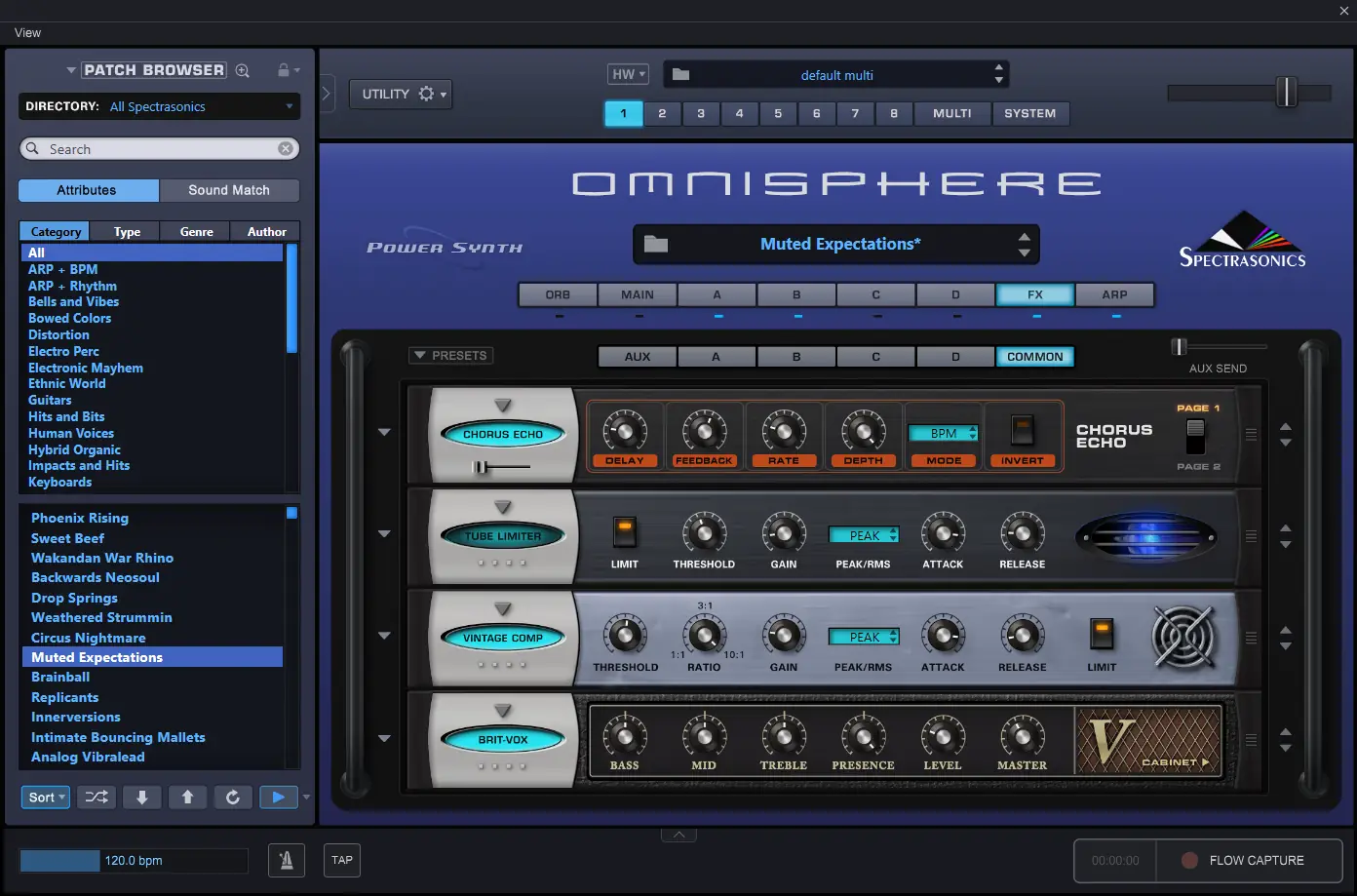Toggle the Tube Limiter power button
Viewport: 1357px width, 896px height.
pyautogui.click(x=503, y=536)
